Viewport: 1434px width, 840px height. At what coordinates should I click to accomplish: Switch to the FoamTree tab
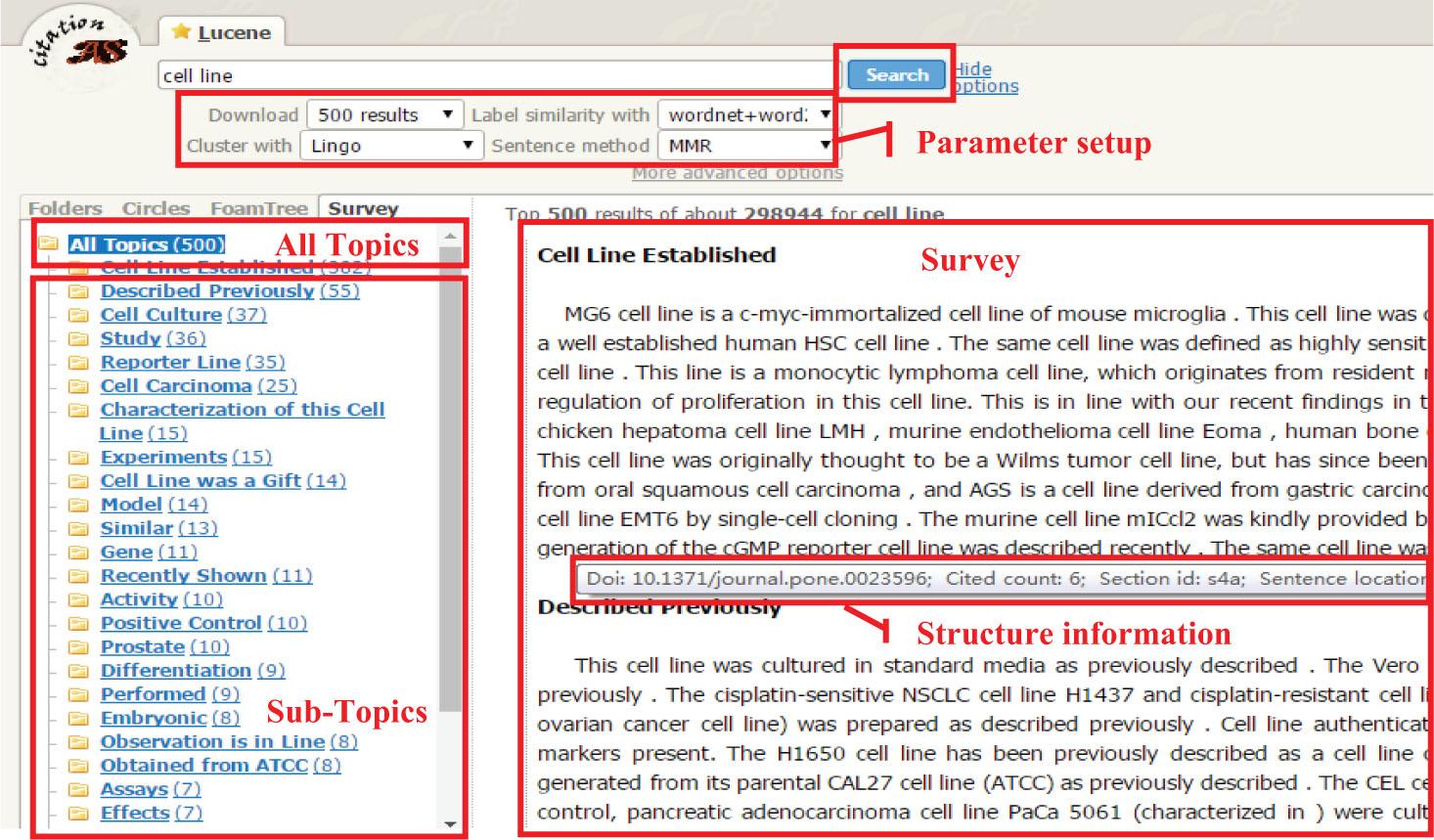pos(258,208)
